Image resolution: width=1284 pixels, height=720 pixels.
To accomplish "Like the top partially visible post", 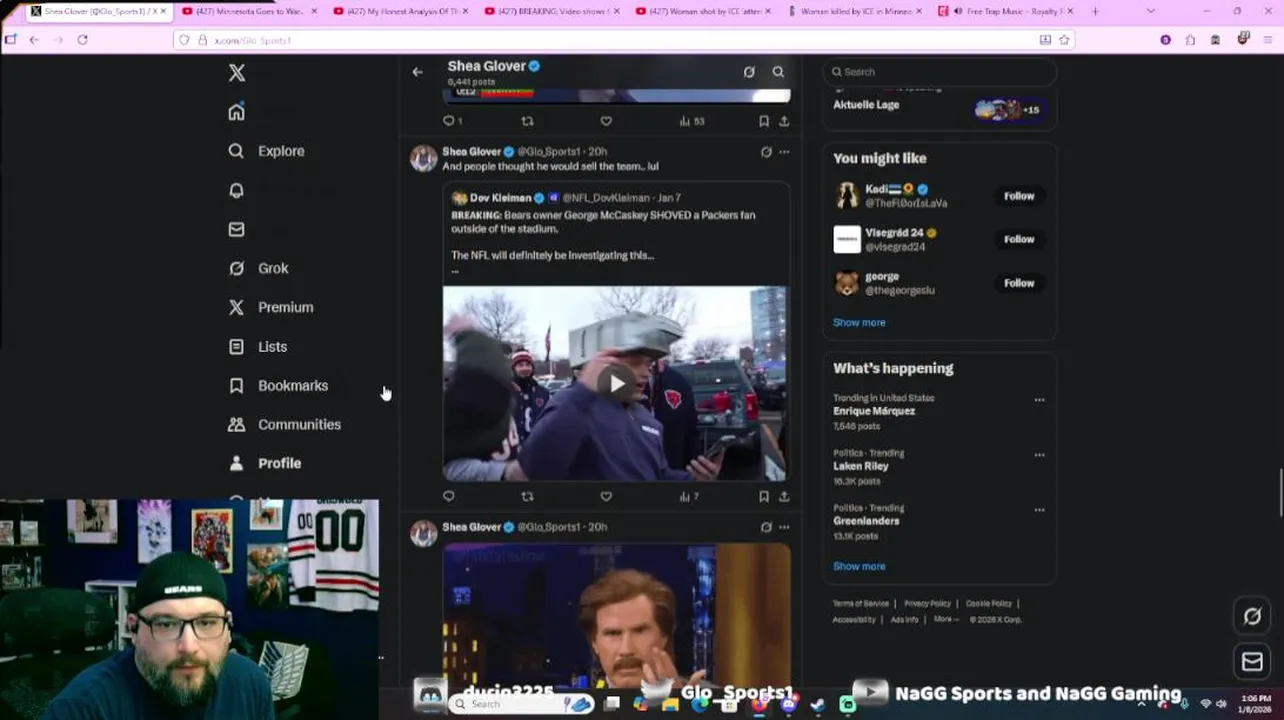I will click(606, 121).
